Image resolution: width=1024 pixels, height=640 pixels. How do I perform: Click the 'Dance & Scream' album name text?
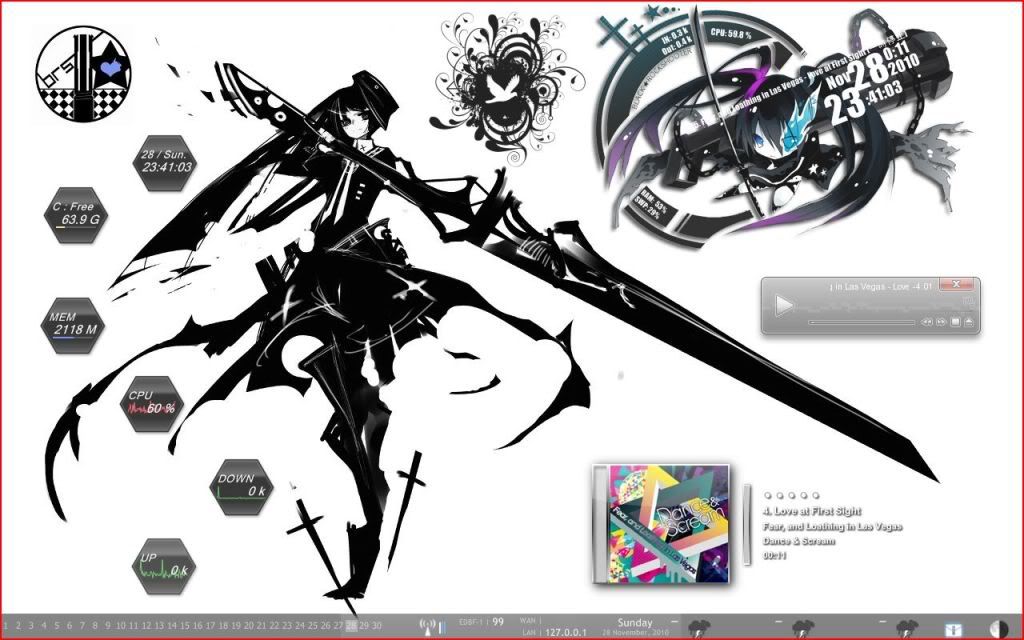coord(799,541)
